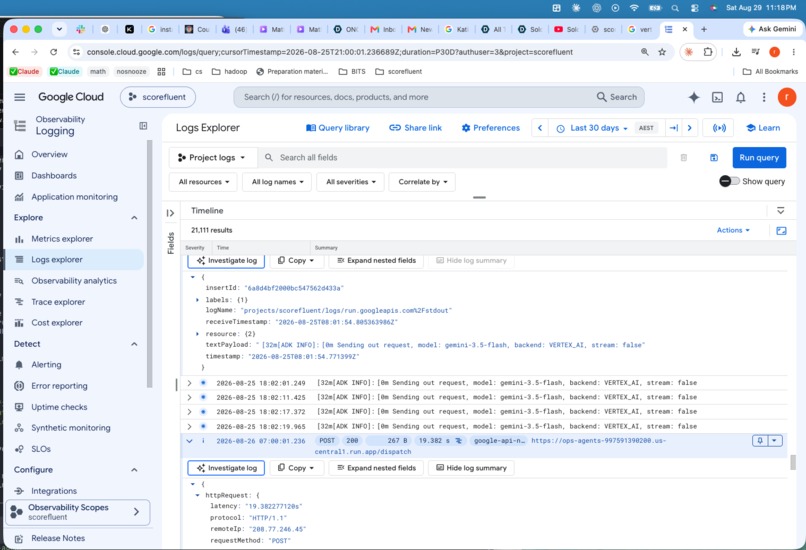Click lower Expand nested fields button

[376, 468]
